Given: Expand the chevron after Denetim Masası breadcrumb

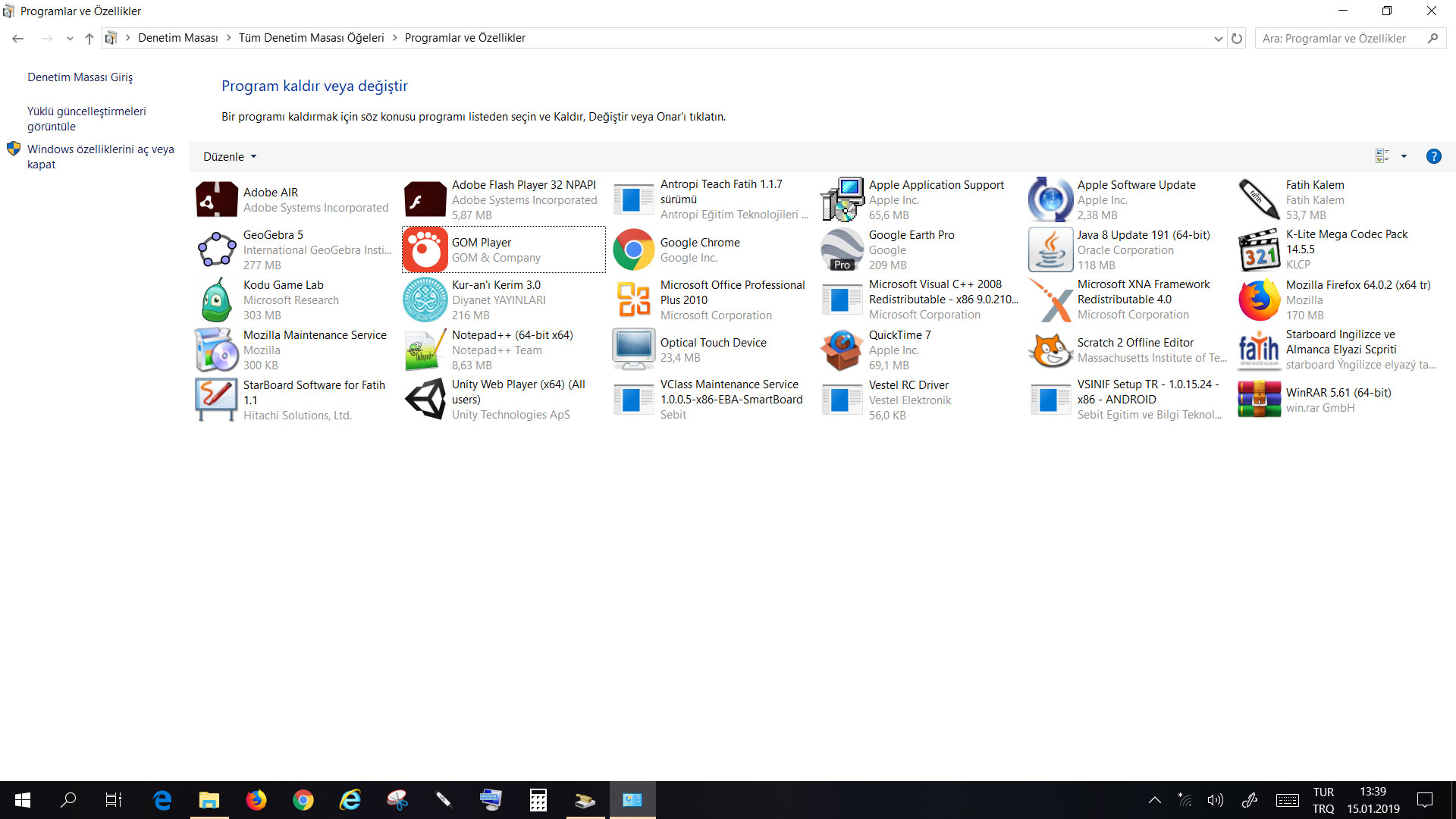Looking at the screenshot, I should point(228,38).
